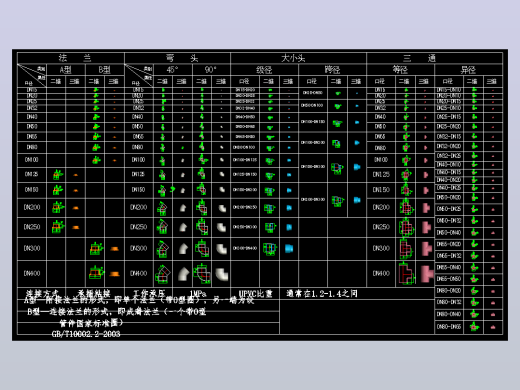This screenshot has height=390, width=520.
Task: Select the DN250 label in the equal tee table
Action: pos(381,227)
